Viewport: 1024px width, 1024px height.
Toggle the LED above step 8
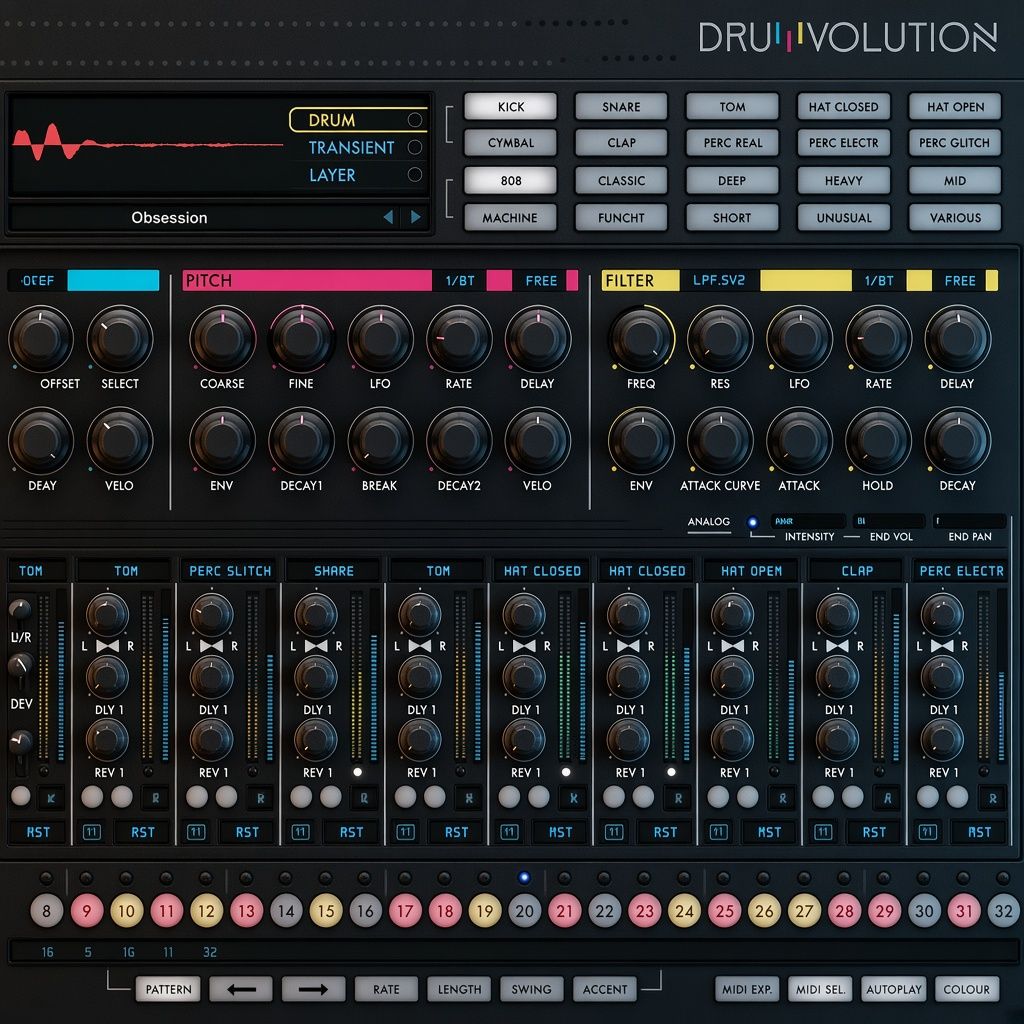(x=46, y=877)
